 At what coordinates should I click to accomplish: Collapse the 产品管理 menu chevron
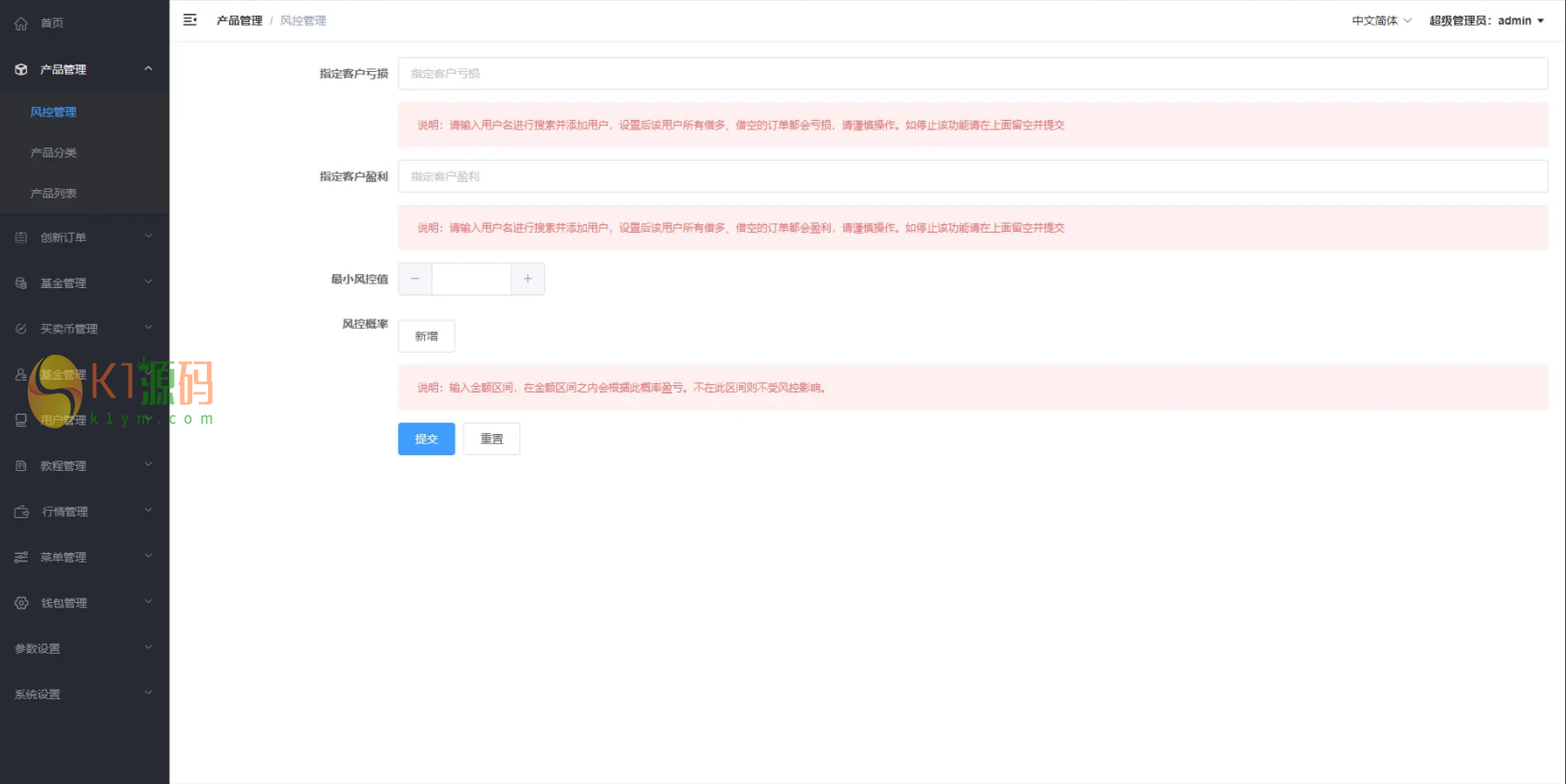point(148,69)
